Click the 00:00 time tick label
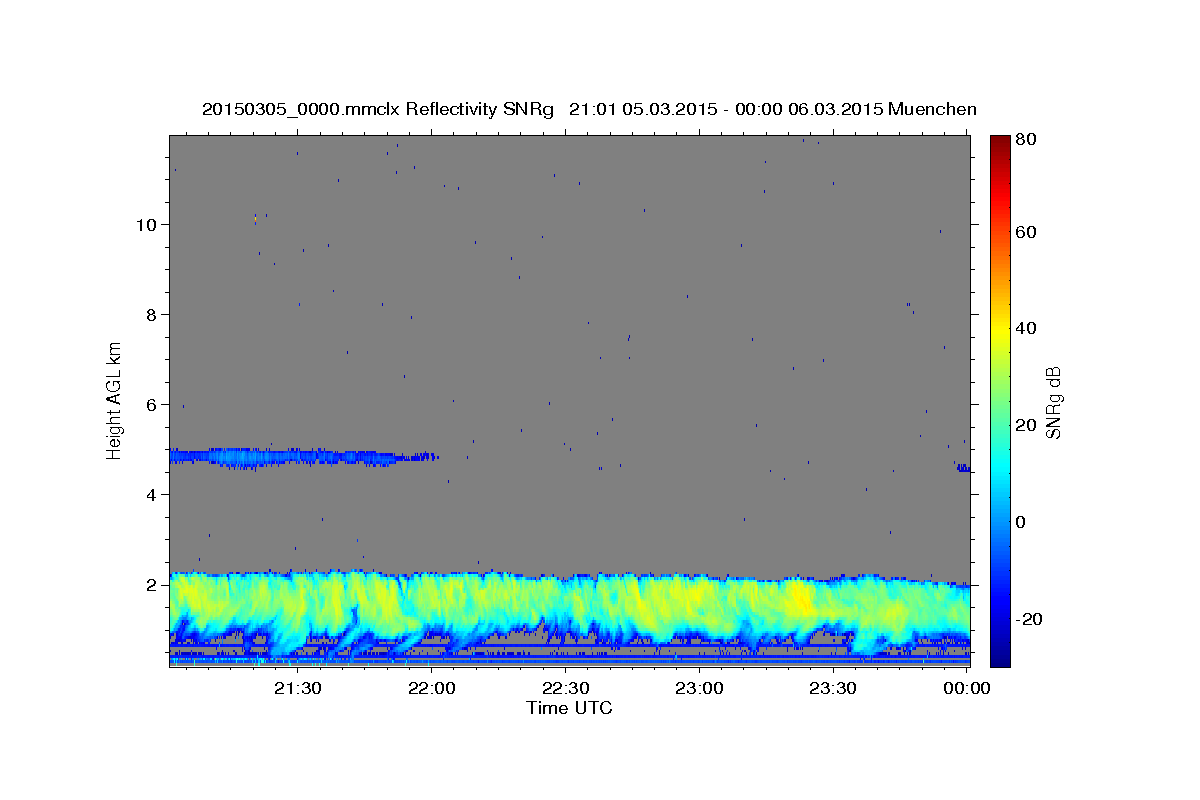Image resolution: width=1200 pixels, height=800 pixels. click(966, 688)
